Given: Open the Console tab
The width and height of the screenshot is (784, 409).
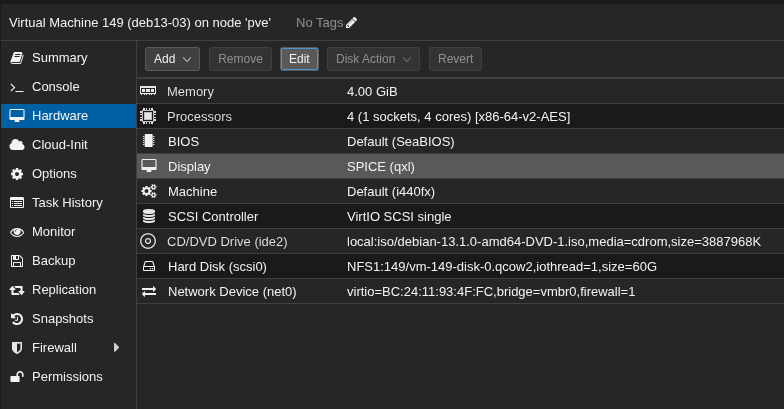Looking at the screenshot, I should [x=55, y=87].
